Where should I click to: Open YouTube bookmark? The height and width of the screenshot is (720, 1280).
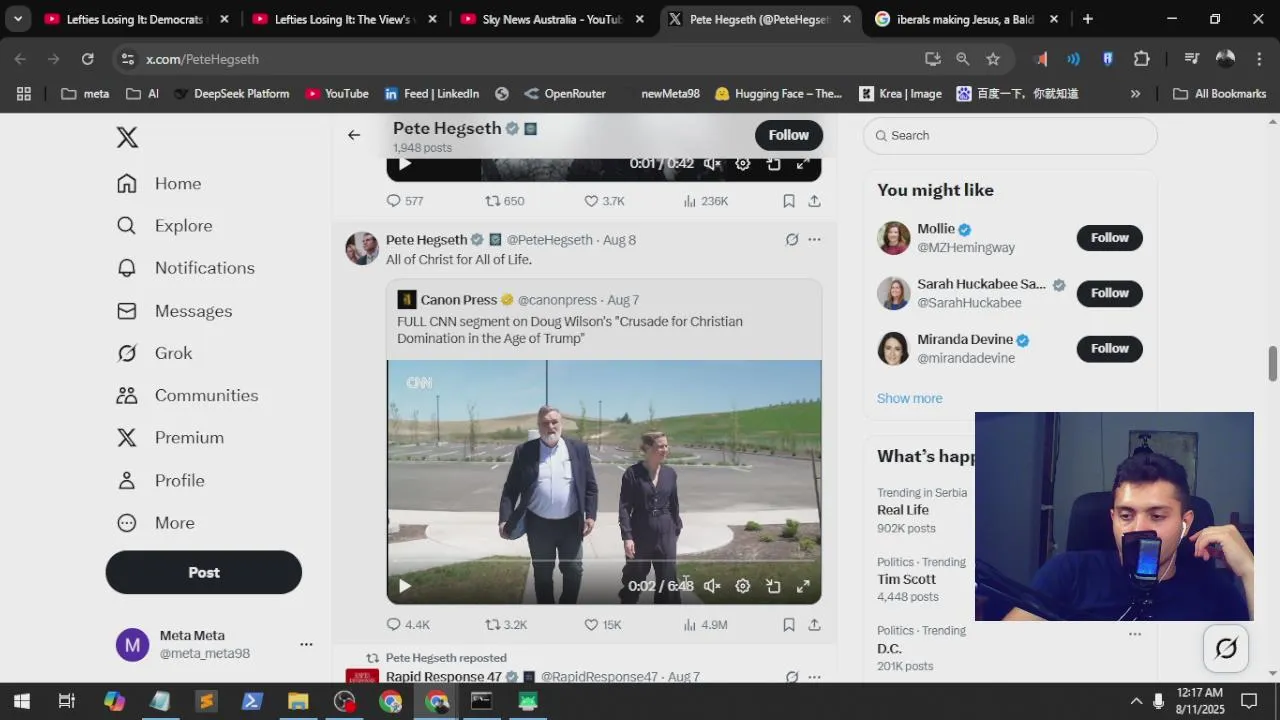pyautogui.click(x=337, y=94)
